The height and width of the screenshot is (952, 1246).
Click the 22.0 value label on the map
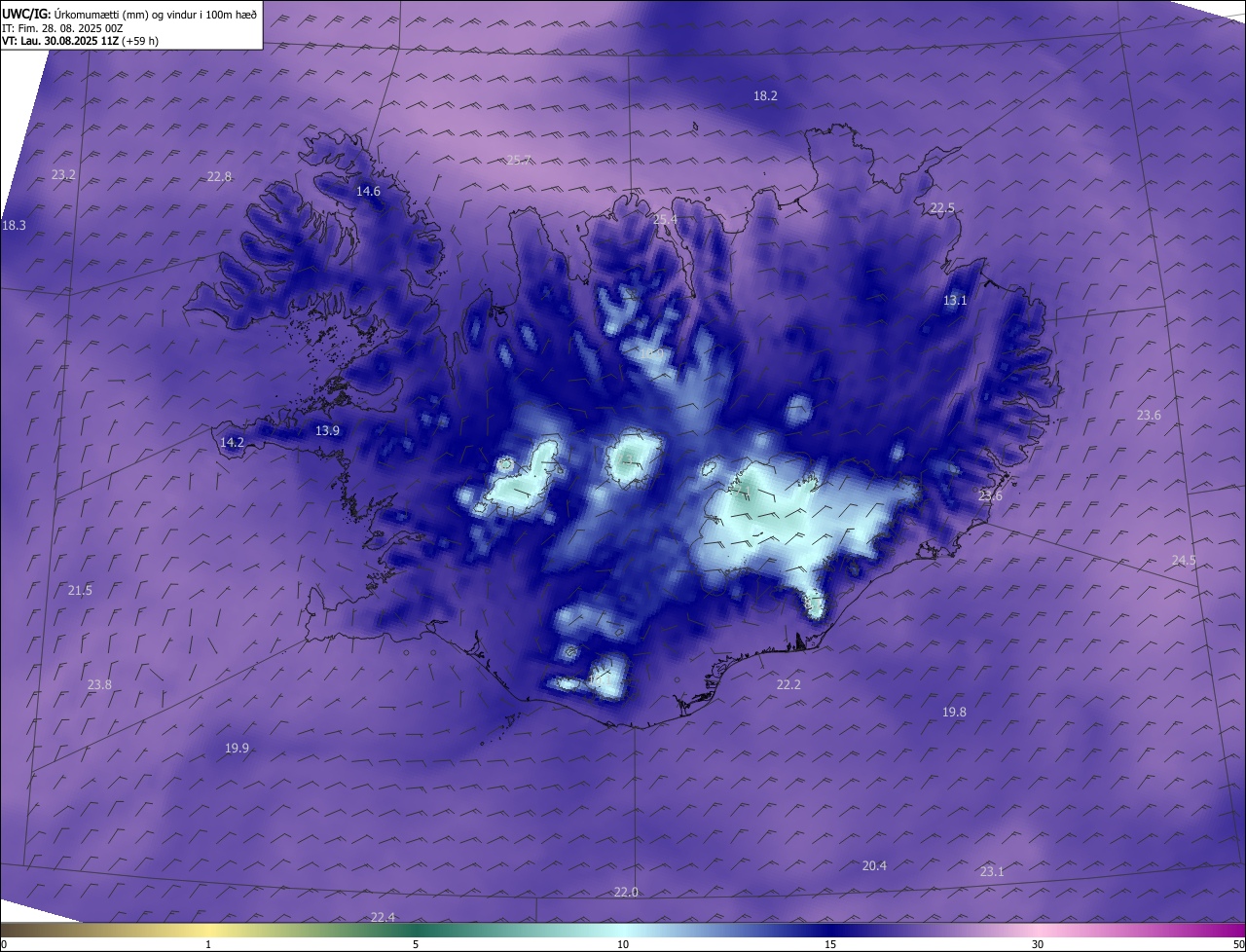626,892
